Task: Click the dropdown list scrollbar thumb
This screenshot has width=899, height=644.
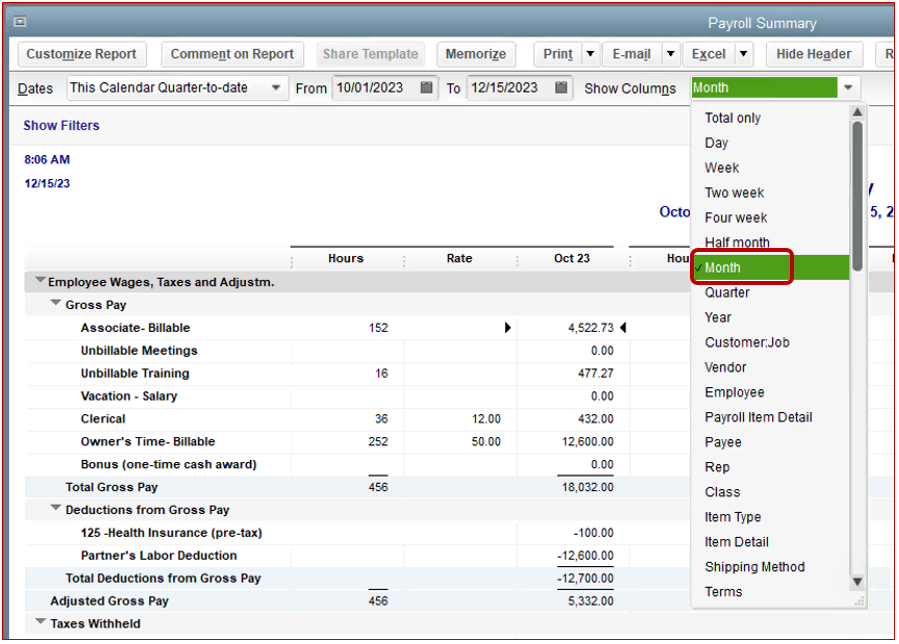Action: [857, 196]
